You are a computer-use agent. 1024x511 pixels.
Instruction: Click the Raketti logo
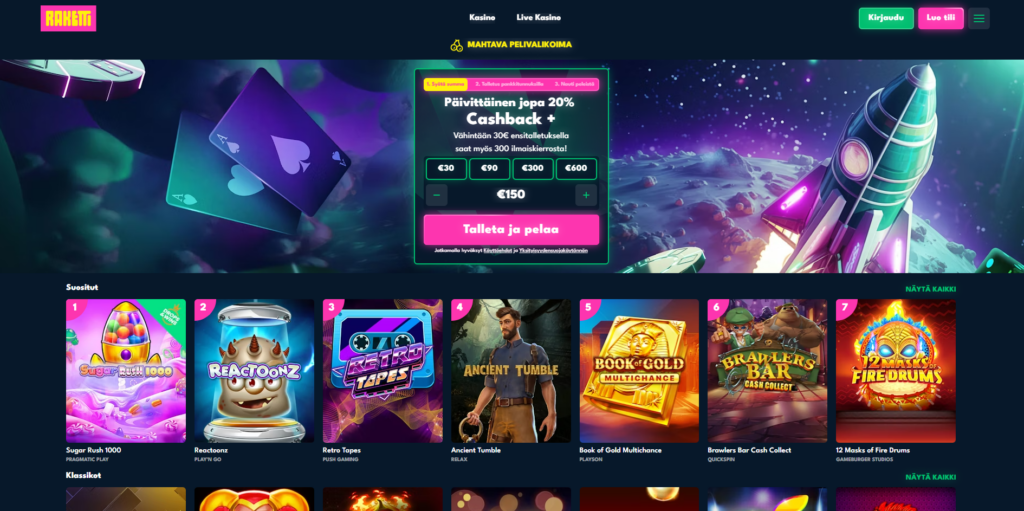[68, 18]
